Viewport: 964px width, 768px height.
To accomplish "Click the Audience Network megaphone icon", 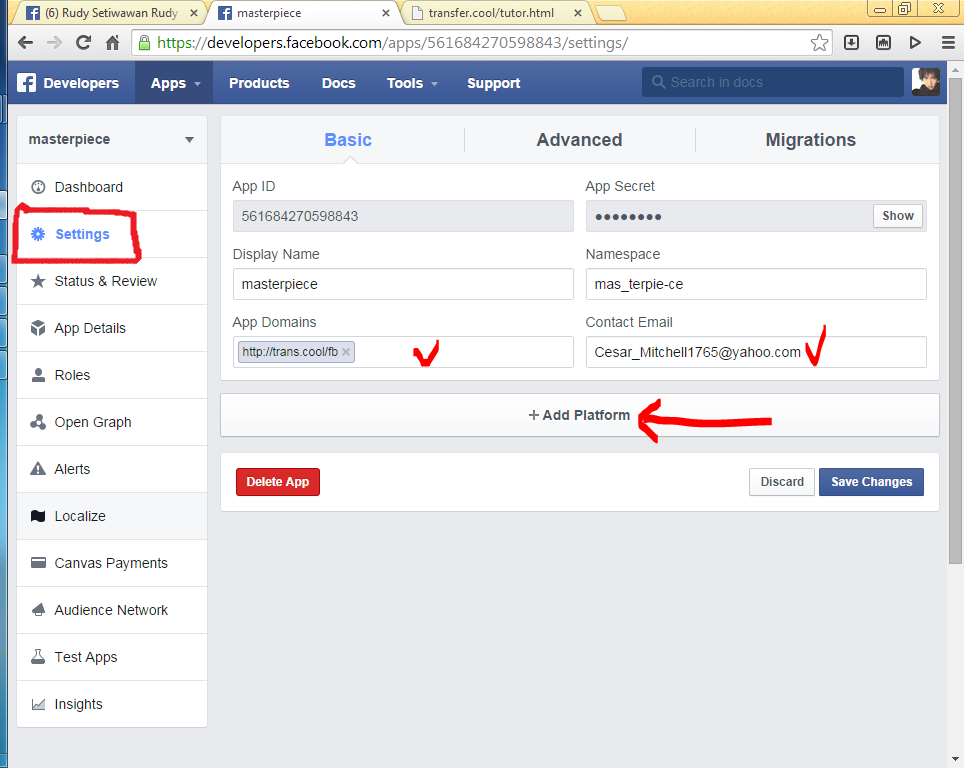I will 38,610.
